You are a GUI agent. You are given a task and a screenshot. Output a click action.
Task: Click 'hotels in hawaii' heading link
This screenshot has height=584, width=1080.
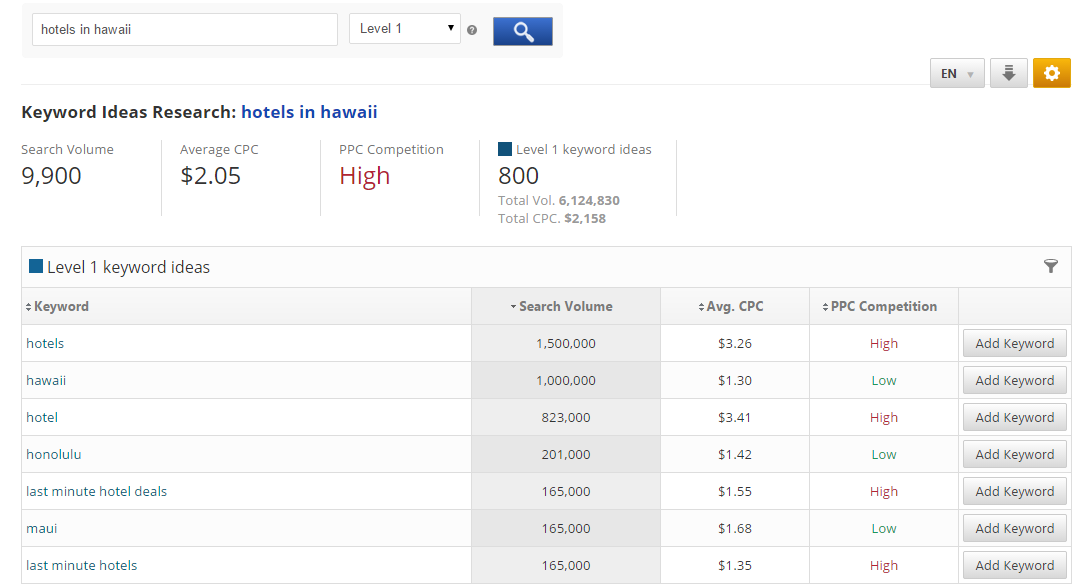click(x=309, y=112)
